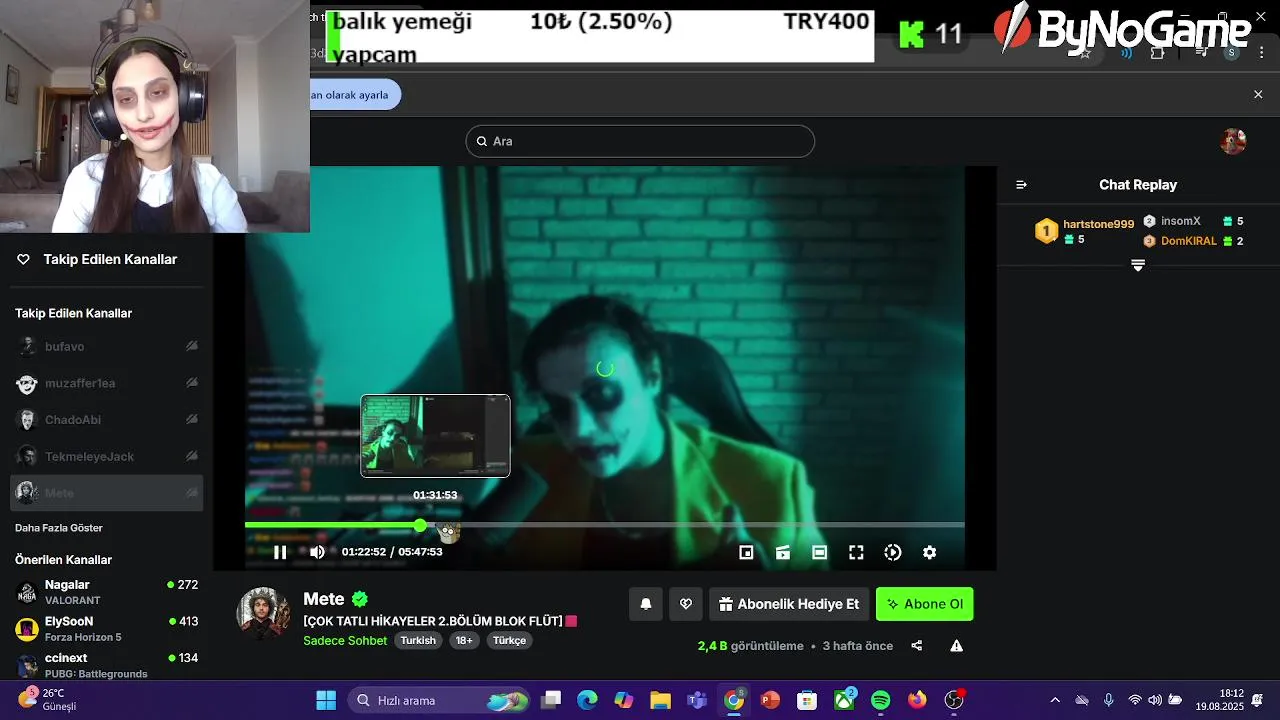
Task: Unfollow Mete with the broken heart button
Action: click(x=686, y=604)
